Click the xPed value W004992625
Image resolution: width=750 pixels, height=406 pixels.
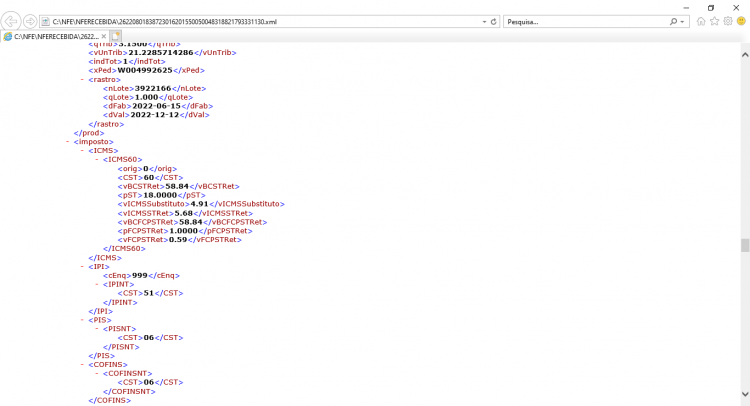point(145,70)
